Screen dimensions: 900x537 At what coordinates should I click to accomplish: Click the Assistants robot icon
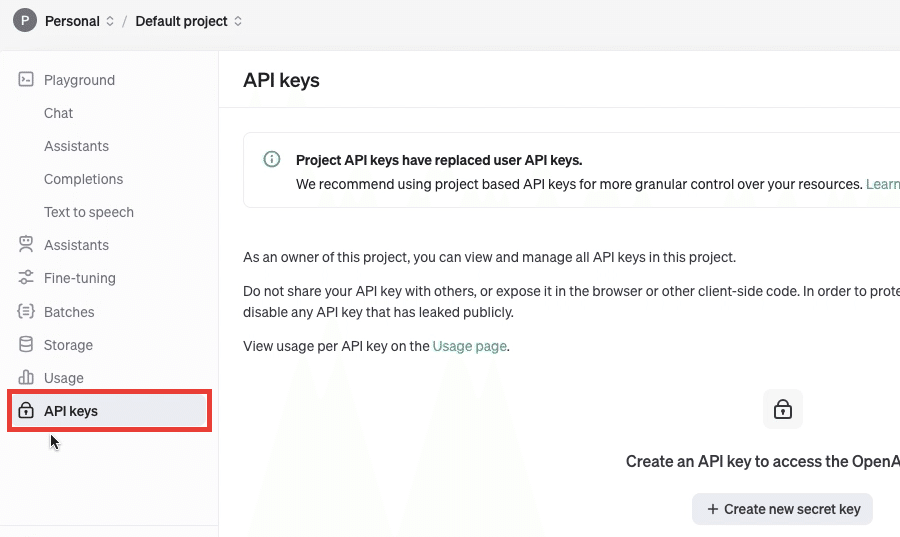(x=26, y=244)
